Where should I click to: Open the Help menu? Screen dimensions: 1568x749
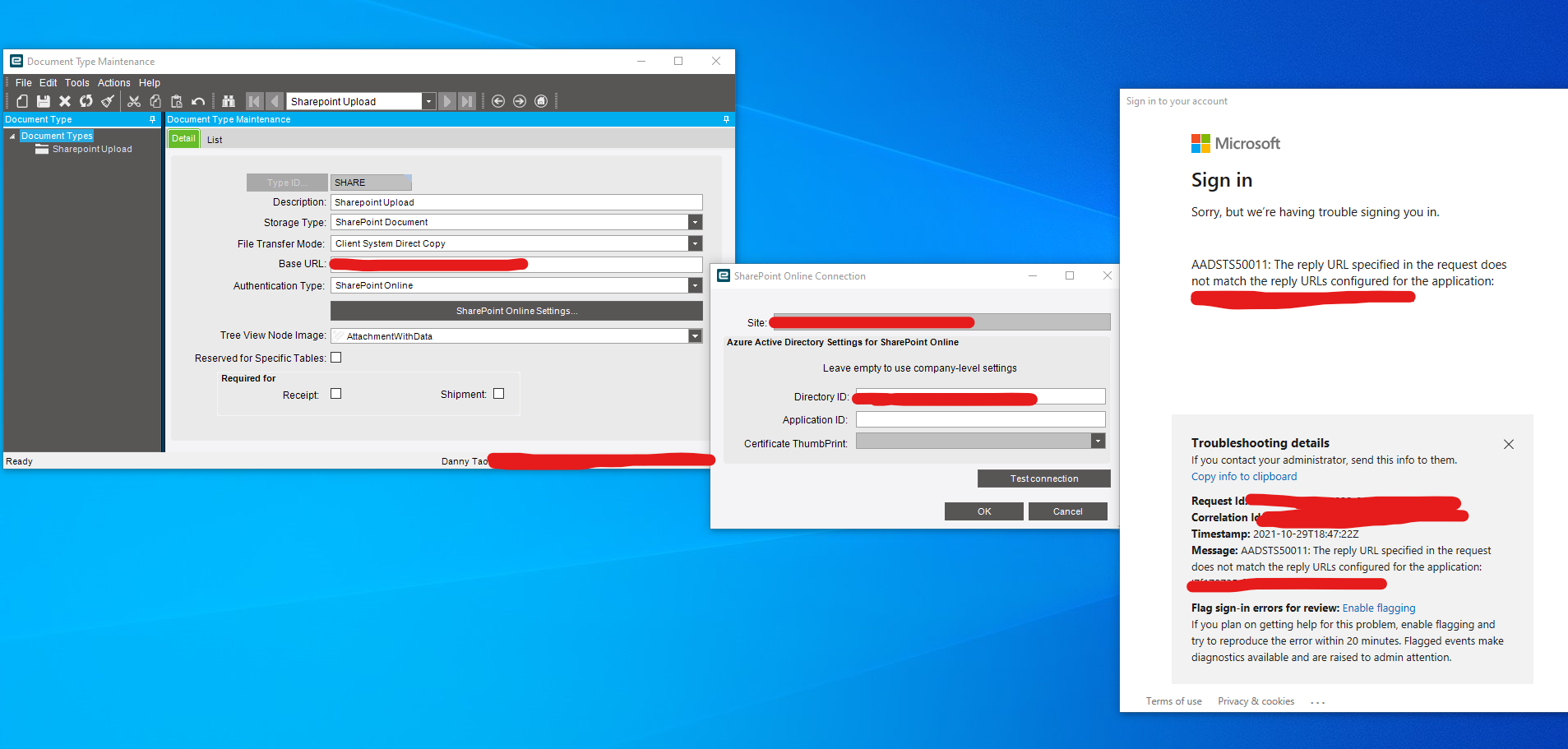coord(150,83)
